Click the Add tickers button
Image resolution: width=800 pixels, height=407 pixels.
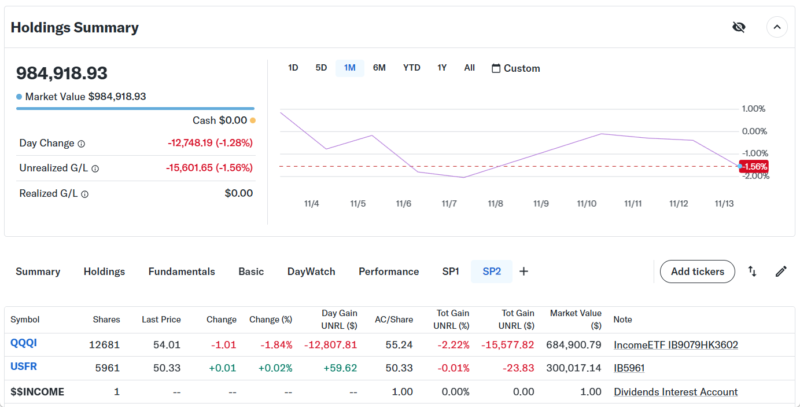pyautogui.click(x=697, y=271)
